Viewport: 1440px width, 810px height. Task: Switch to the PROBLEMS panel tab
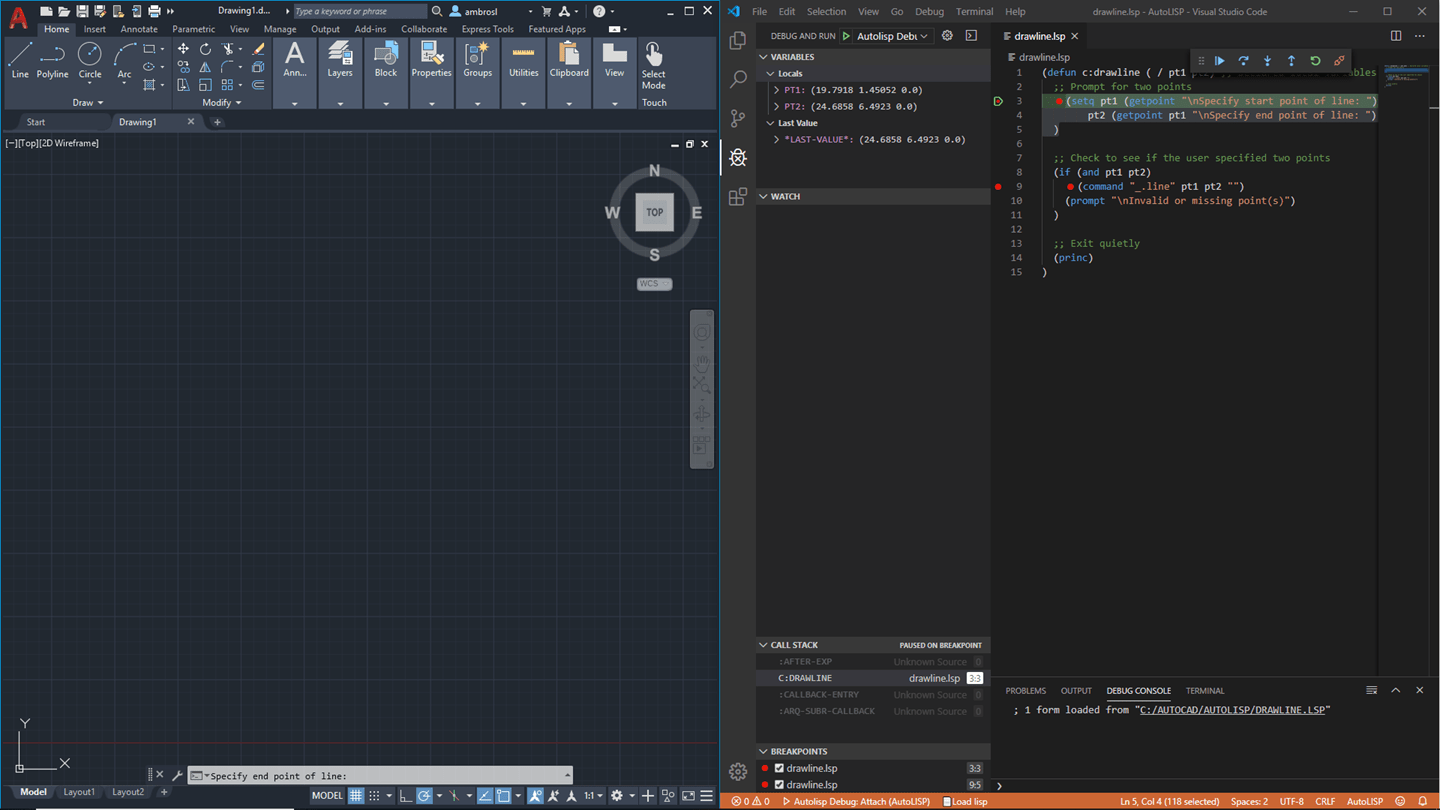1026,690
